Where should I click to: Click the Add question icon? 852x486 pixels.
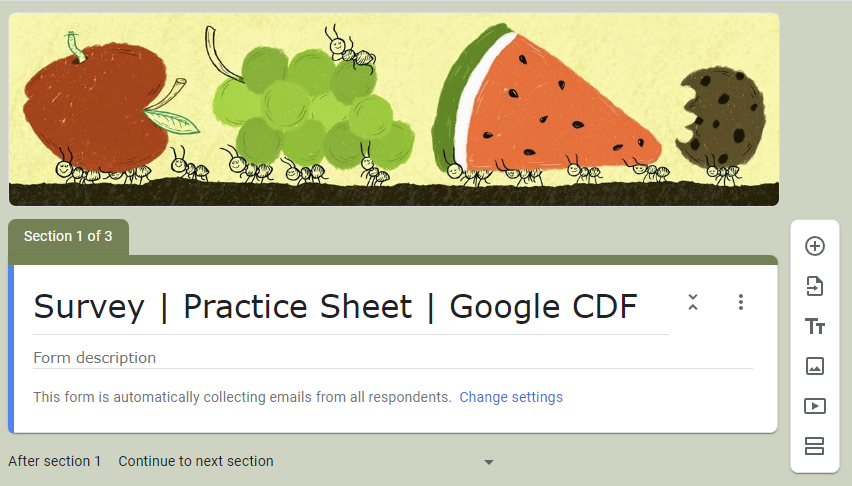point(815,246)
